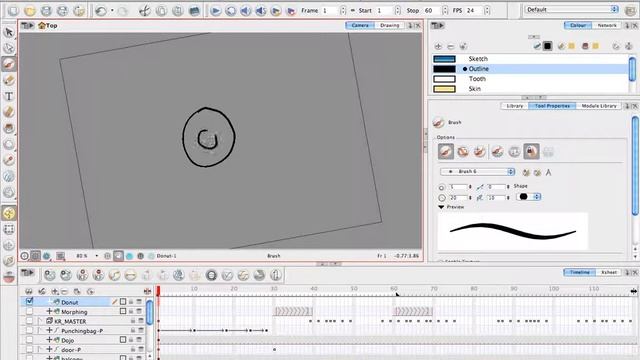Collapse the brush Preview section
This screenshot has width=640, height=360.
pos(441,207)
